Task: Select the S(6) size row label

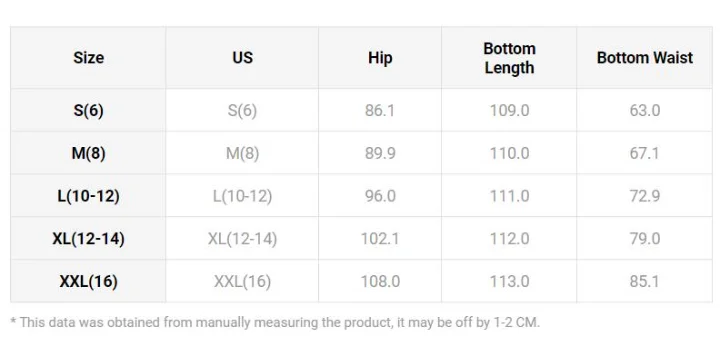Action: (x=88, y=110)
